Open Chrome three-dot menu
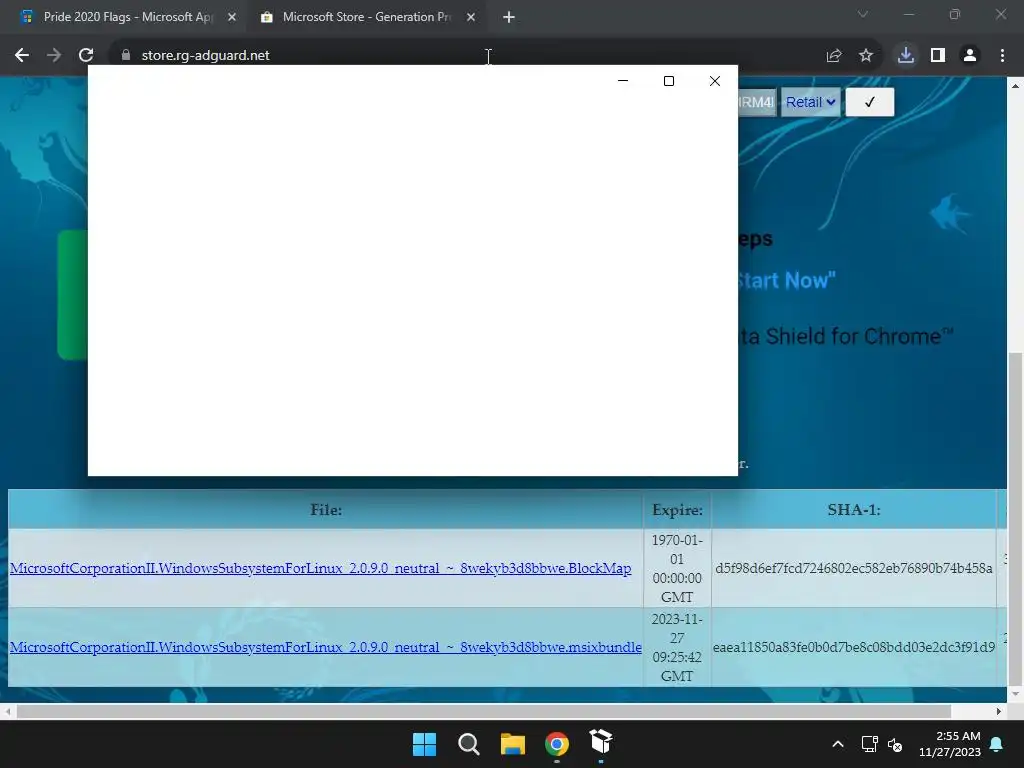1024x768 pixels. coord(1002,56)
